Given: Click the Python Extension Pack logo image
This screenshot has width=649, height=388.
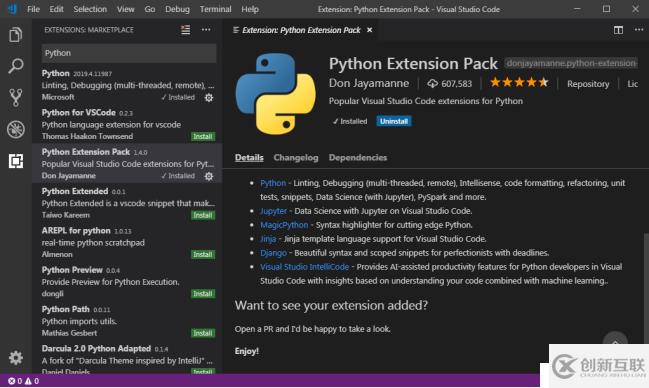Looking at the screenshot, I should point(276,93).
